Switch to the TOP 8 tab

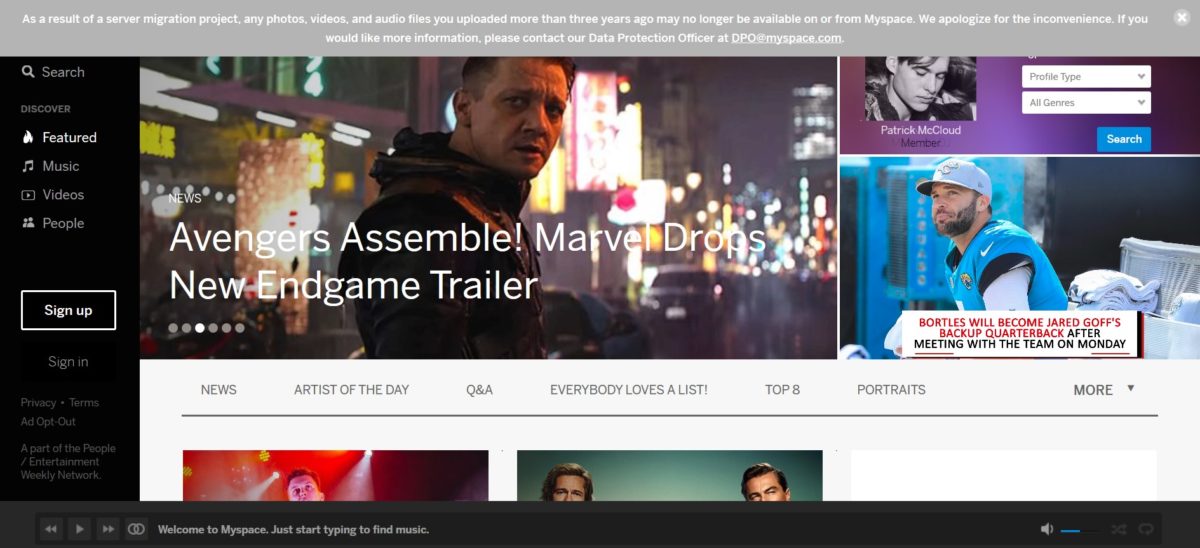point(782,390)
